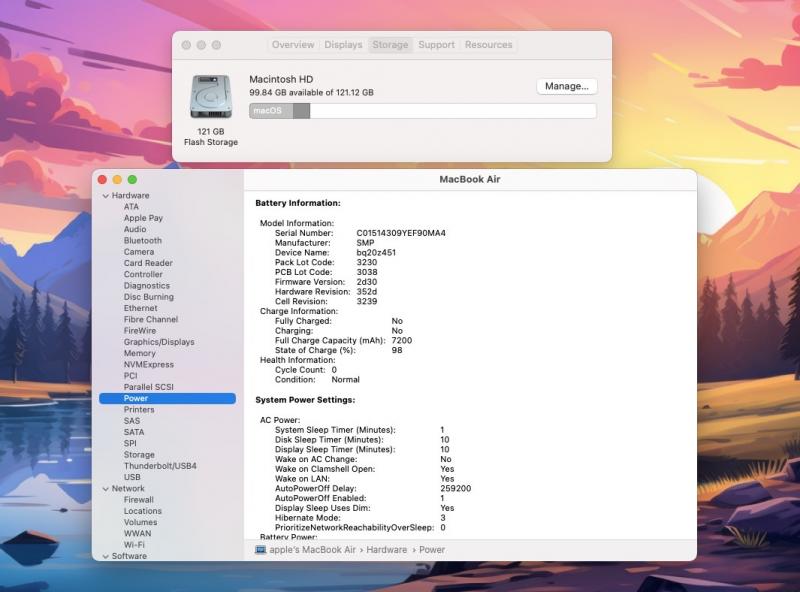Click the yellow minimize button of System Information
Viewport: 800px width, 592px height.
point(117,179)
